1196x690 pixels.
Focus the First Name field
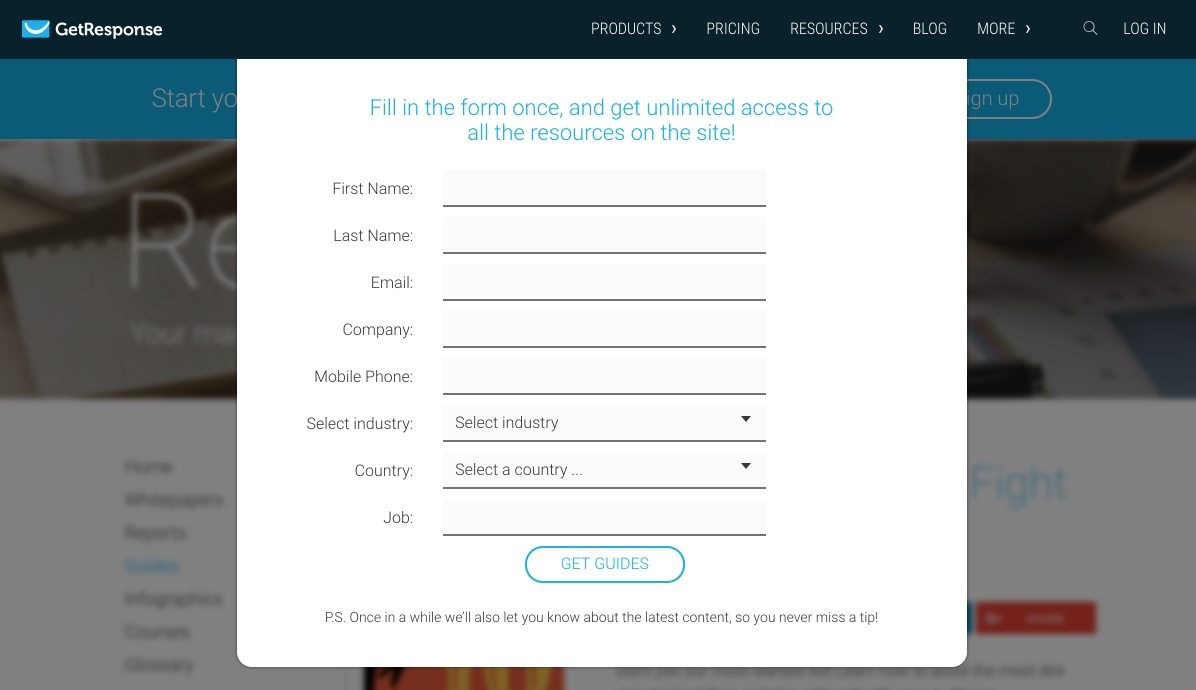[x=604, y=188]
